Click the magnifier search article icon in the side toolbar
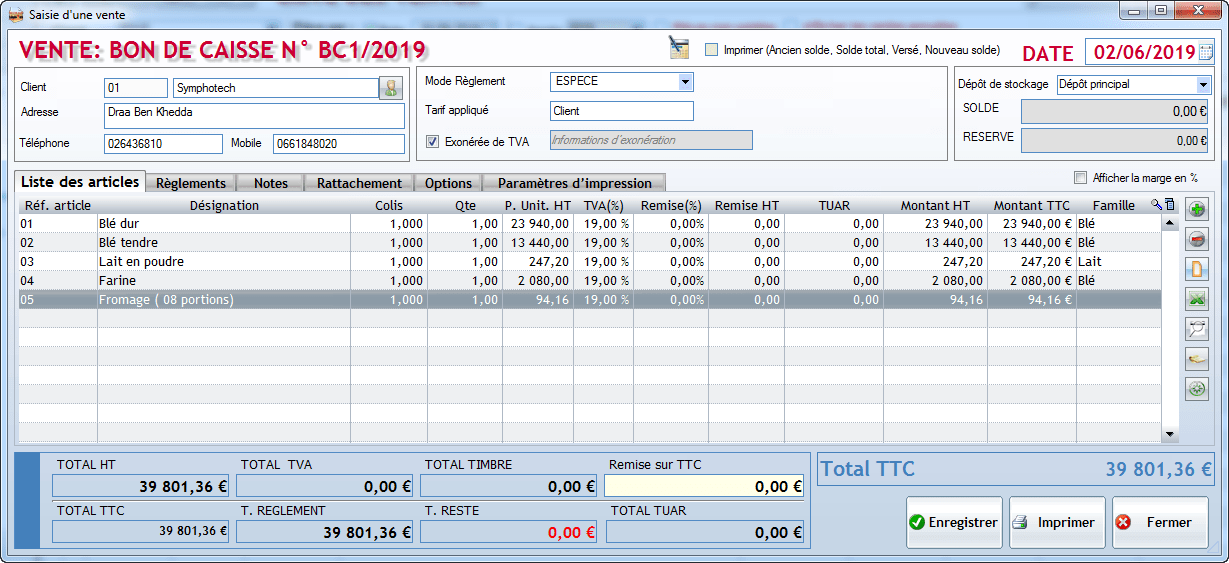This screenshot has height=563, width=1229. [x=1196, y=329]
